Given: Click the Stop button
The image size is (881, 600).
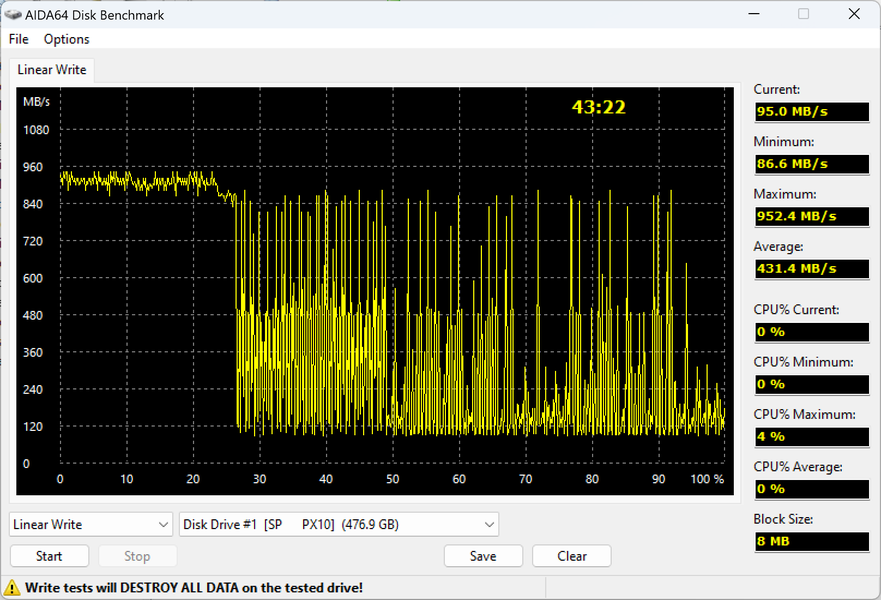Looking at the screenshot, I should pos(138,556).
